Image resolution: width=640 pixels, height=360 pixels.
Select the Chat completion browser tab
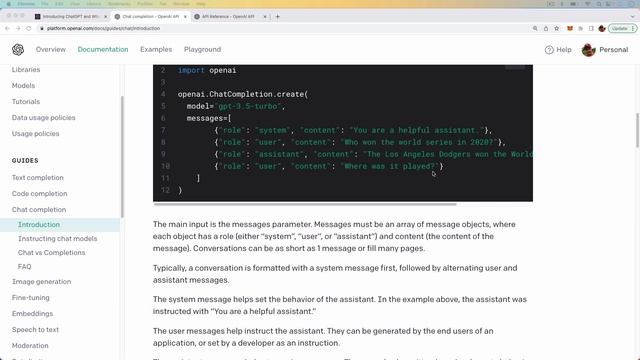pyautogui.click(x=150, y=17)
